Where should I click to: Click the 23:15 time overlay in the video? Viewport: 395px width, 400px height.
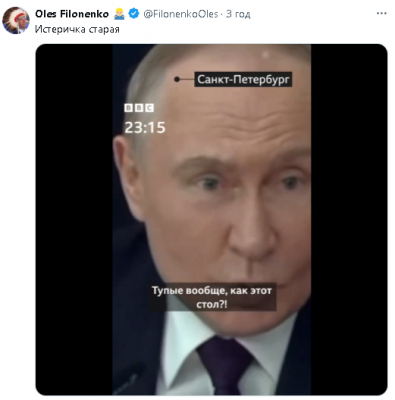[145, 127]
